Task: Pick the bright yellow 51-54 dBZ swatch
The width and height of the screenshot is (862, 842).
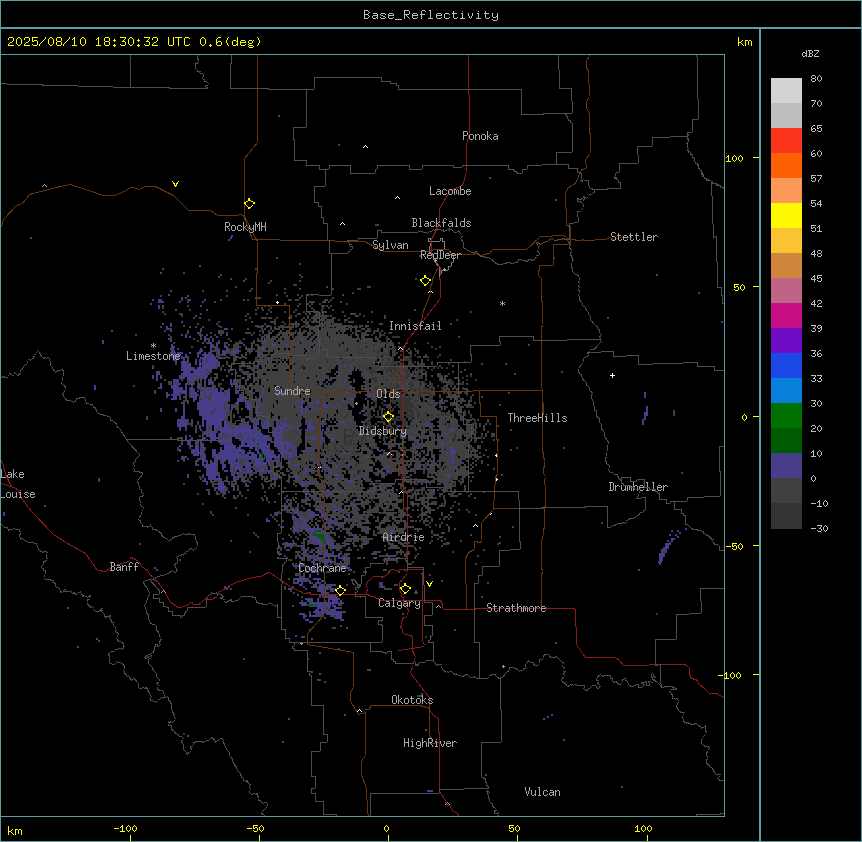Action: (x=786, y=215)
